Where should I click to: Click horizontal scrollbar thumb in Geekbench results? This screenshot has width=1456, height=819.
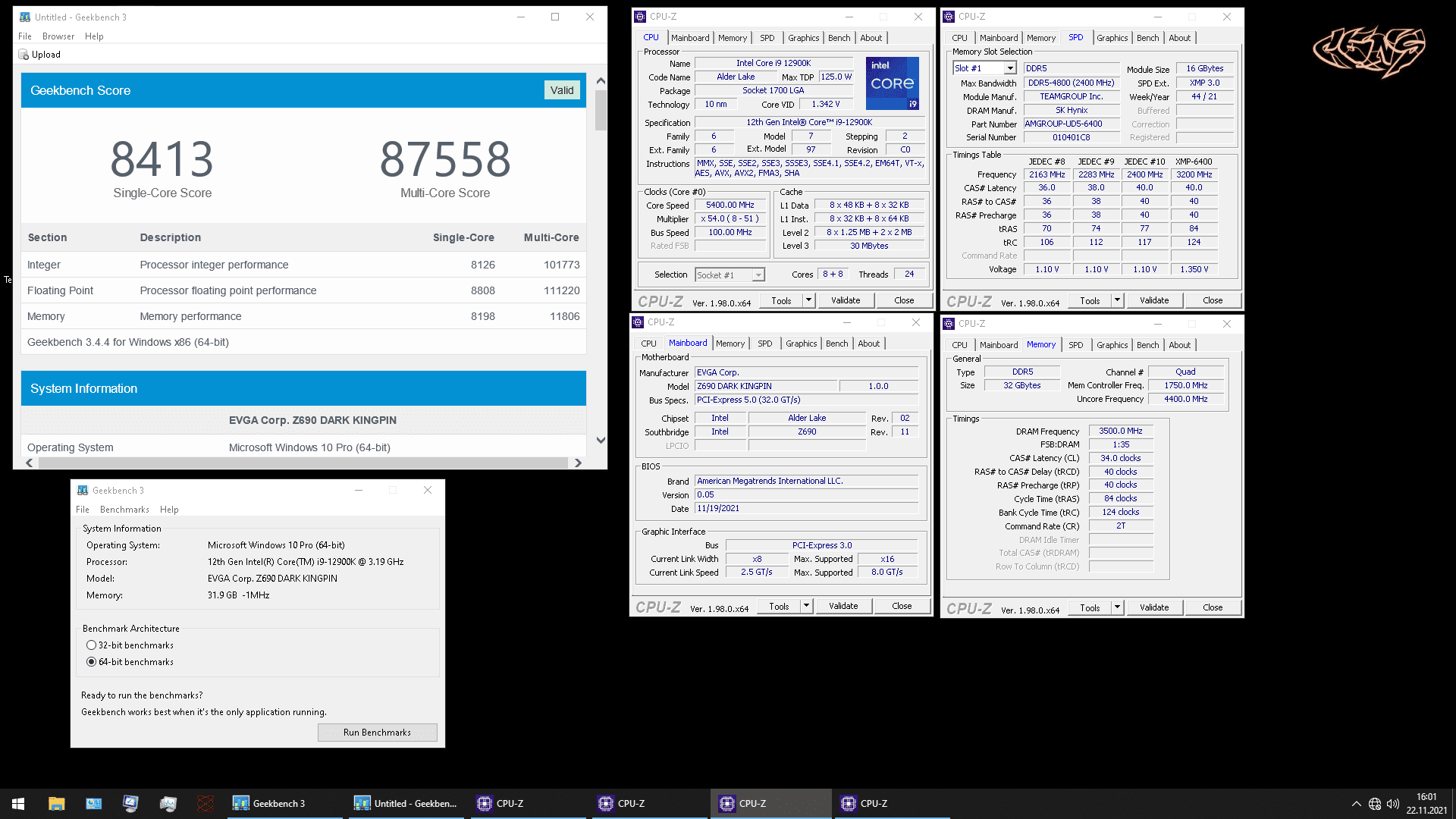point(303,463)
